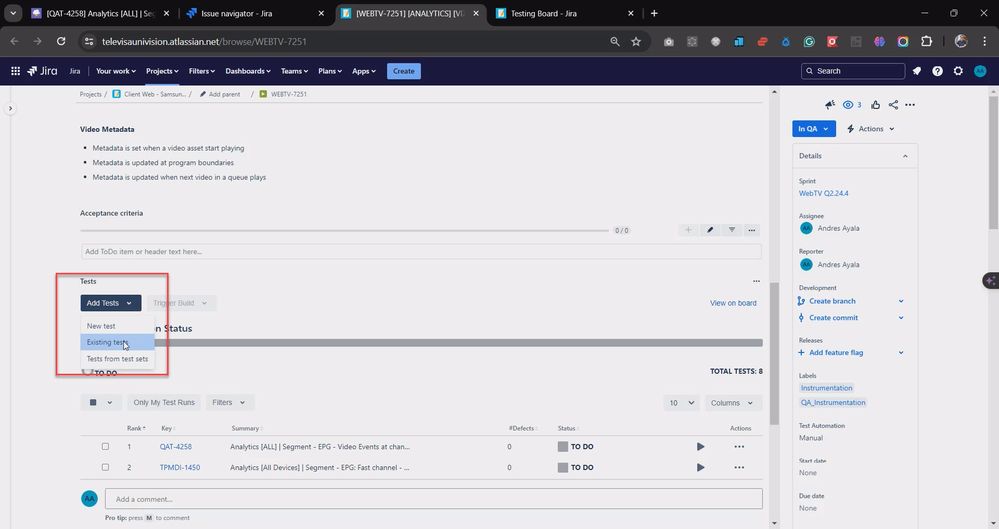Choose New test from dropdown

point(117,326)
